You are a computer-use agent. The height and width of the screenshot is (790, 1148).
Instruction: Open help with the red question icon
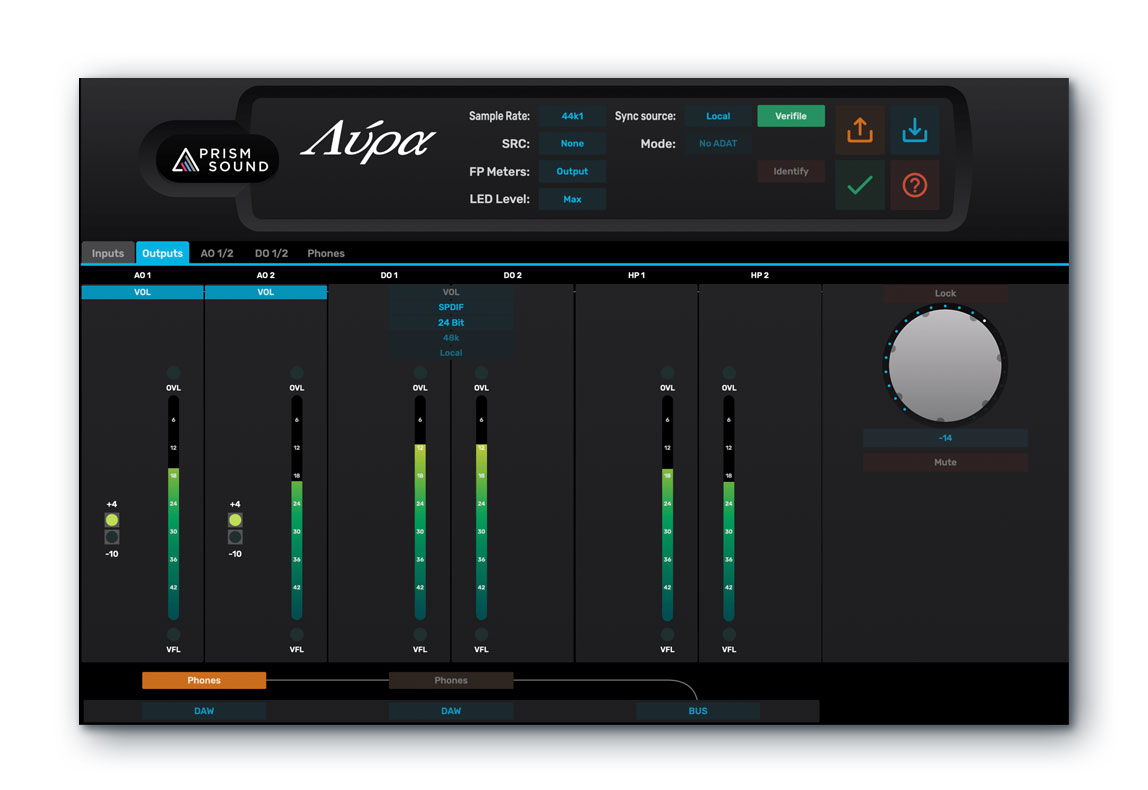914,185
